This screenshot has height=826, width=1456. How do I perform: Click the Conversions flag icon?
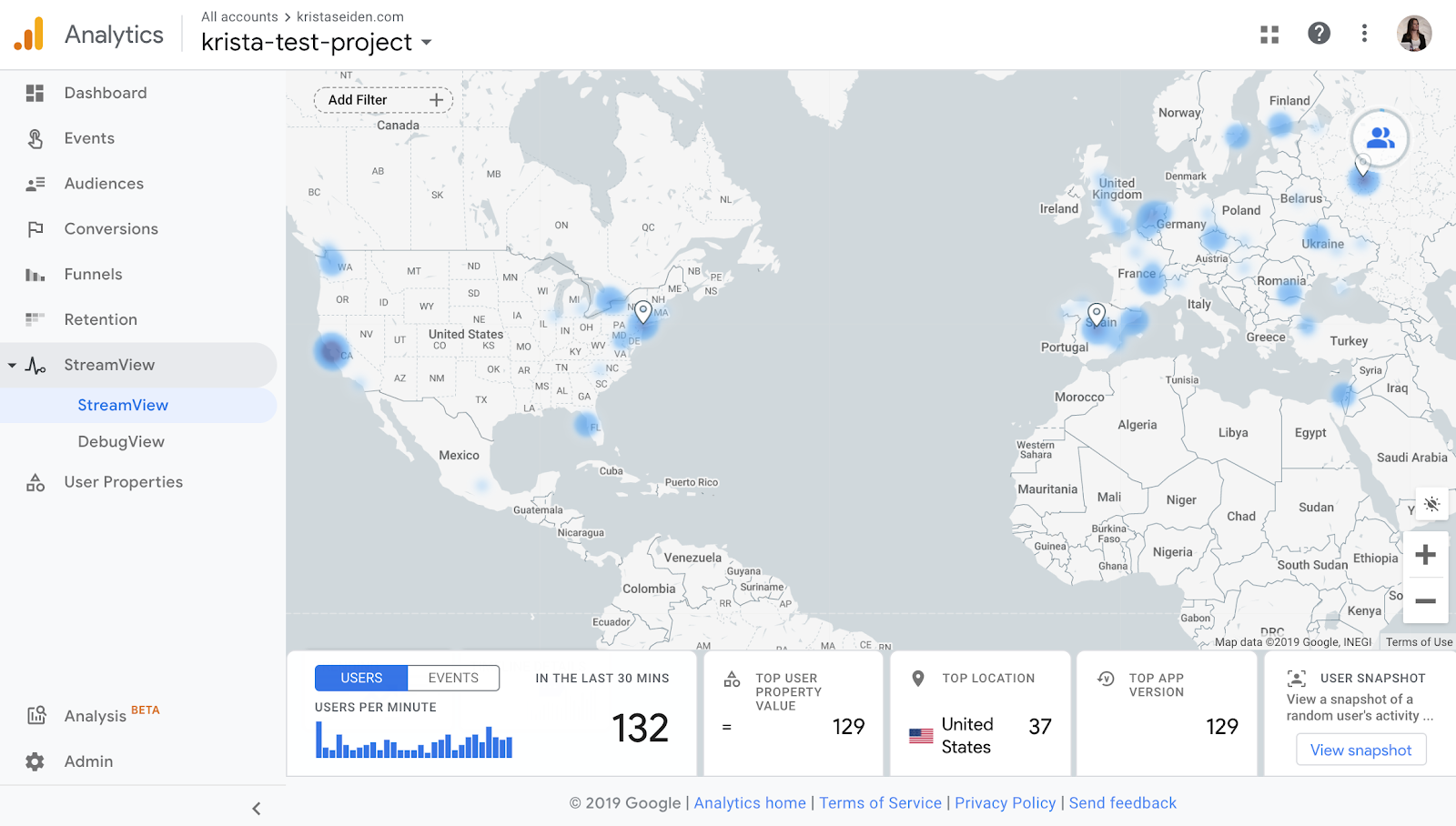point(35,229)
